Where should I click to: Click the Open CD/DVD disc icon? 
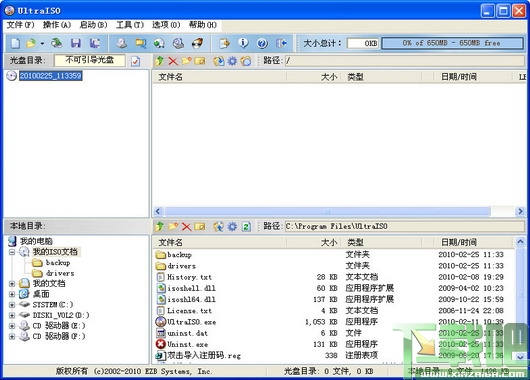[x=56, y=43]
